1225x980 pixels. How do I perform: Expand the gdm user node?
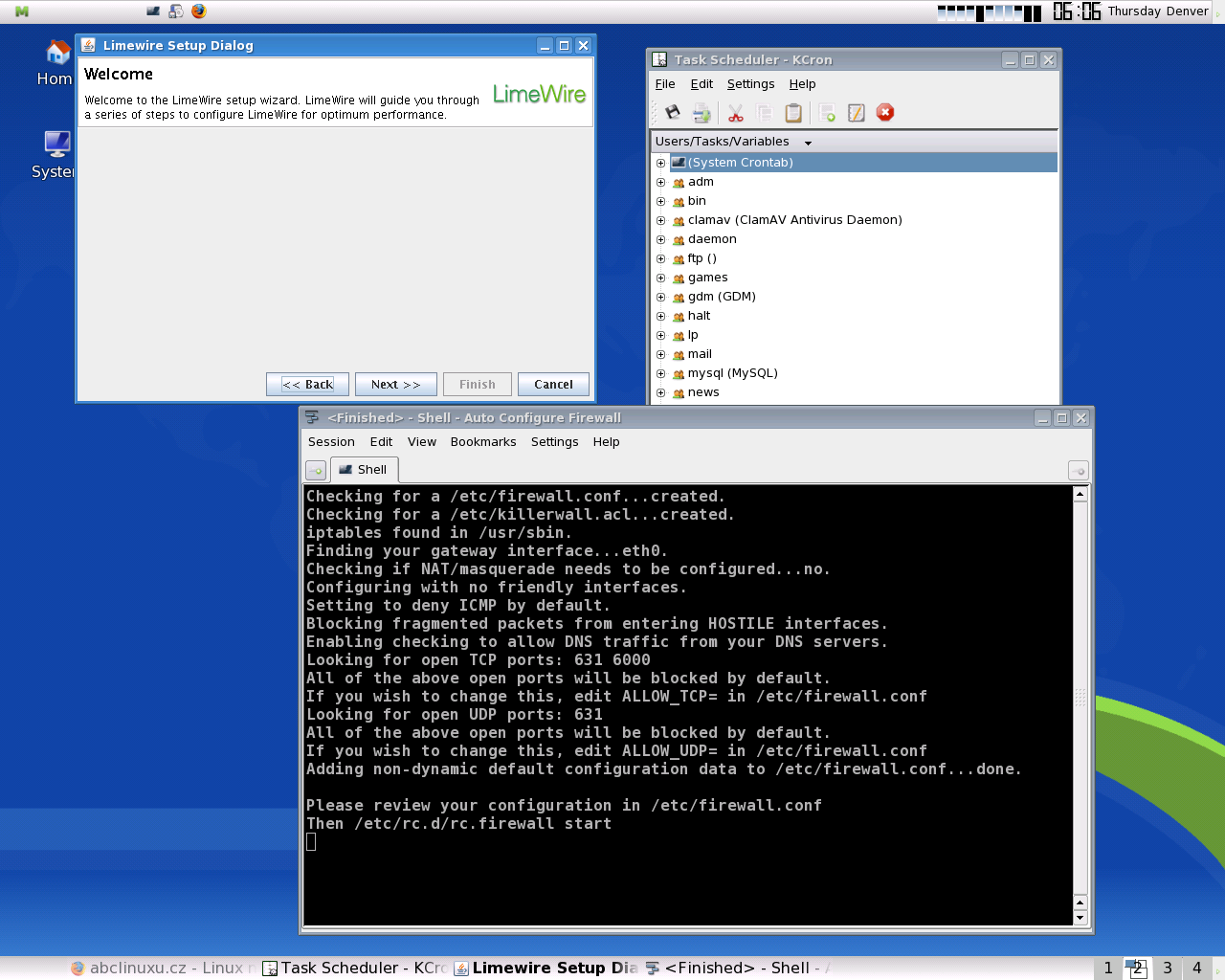[x=660, y=297]
